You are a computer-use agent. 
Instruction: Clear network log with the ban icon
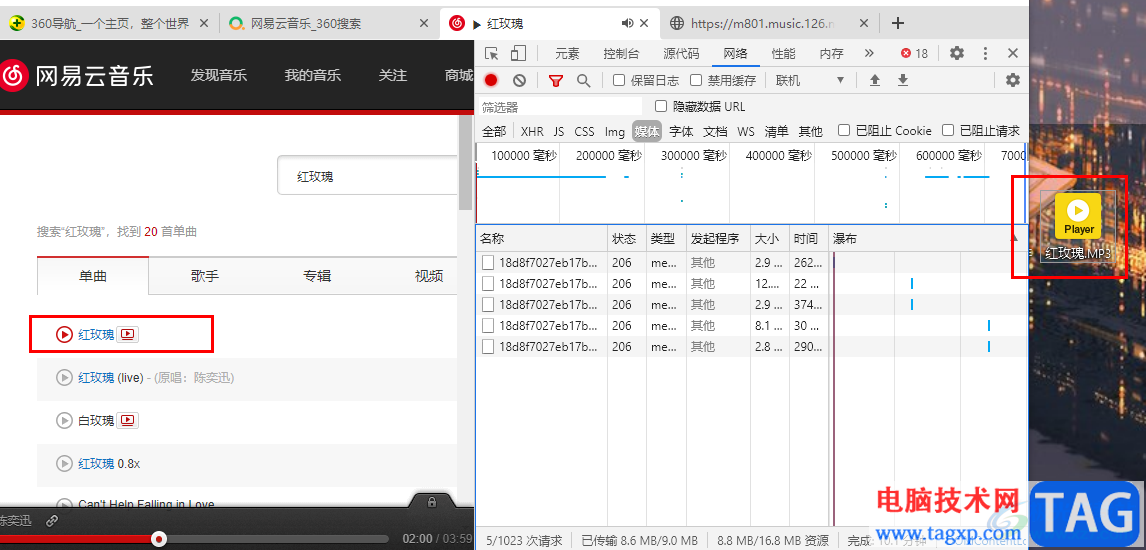click(519, 80)
